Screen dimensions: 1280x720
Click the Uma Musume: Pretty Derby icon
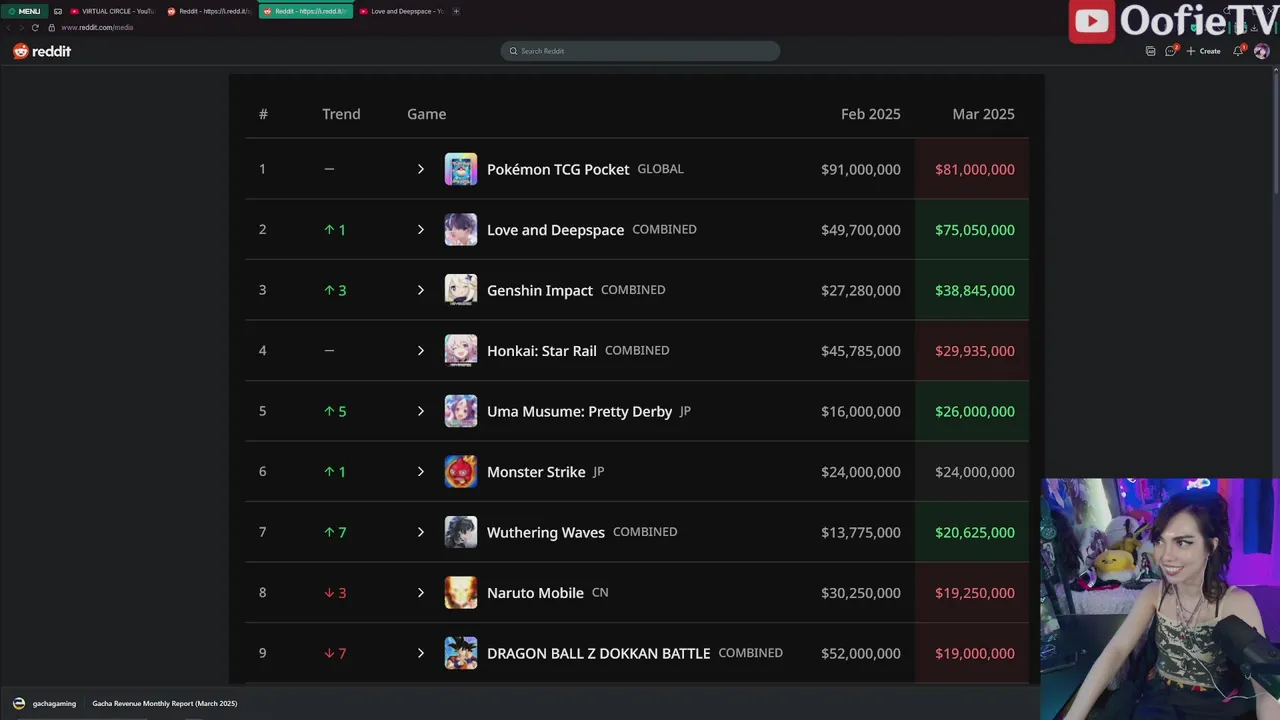[x=461, y=411]
